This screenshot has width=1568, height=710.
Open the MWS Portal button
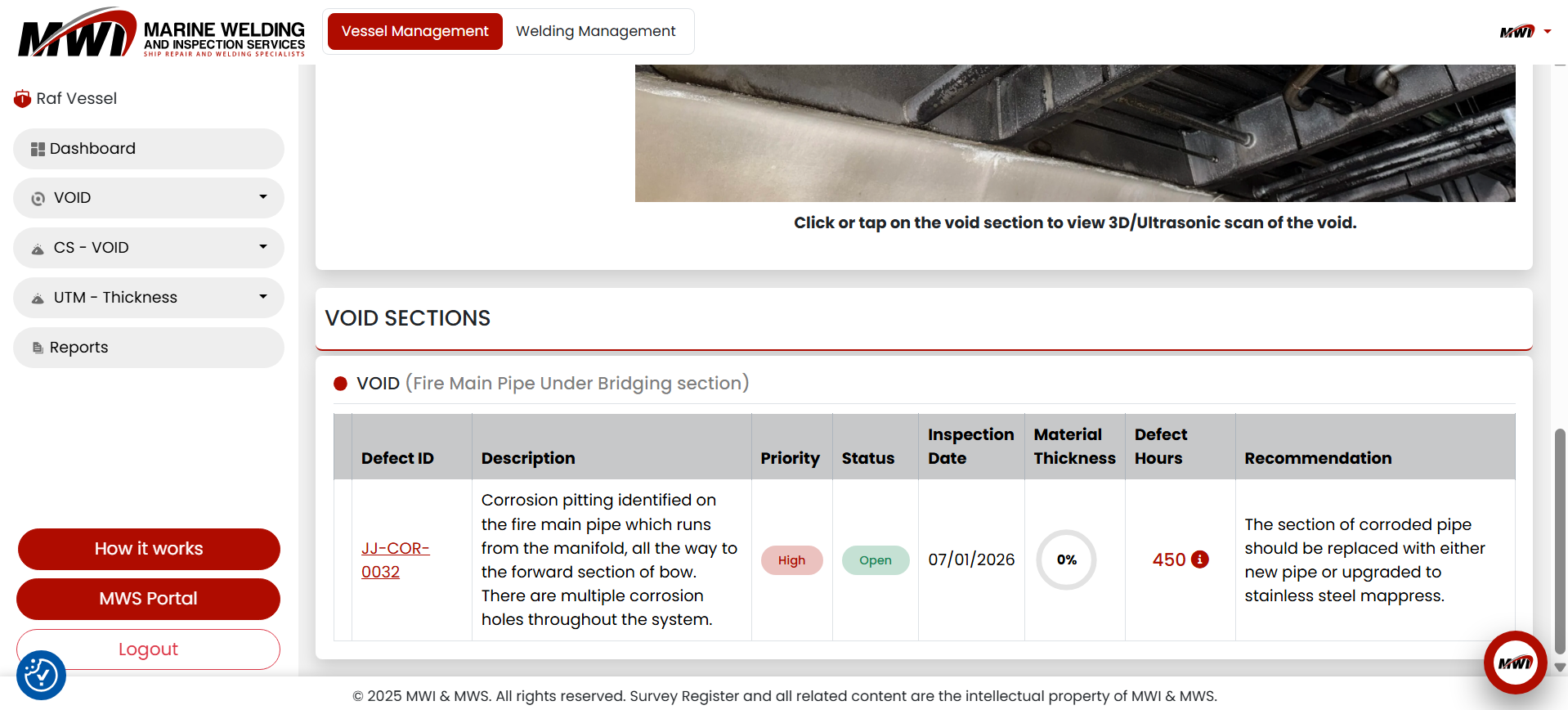click(149, 599)
